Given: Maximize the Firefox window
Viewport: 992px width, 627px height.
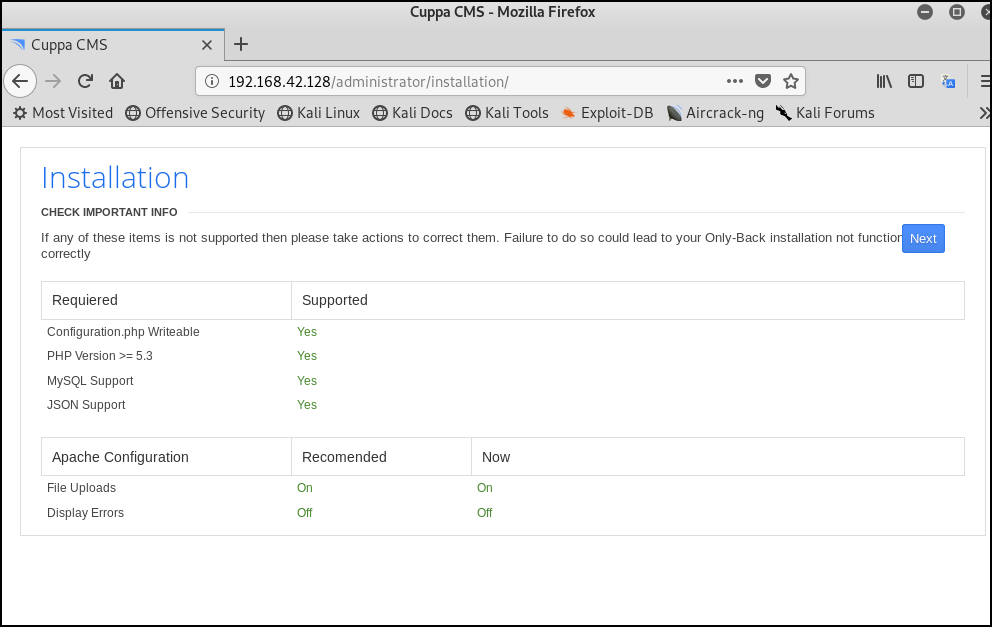Looking at the screenshot, I should [957, 12].
